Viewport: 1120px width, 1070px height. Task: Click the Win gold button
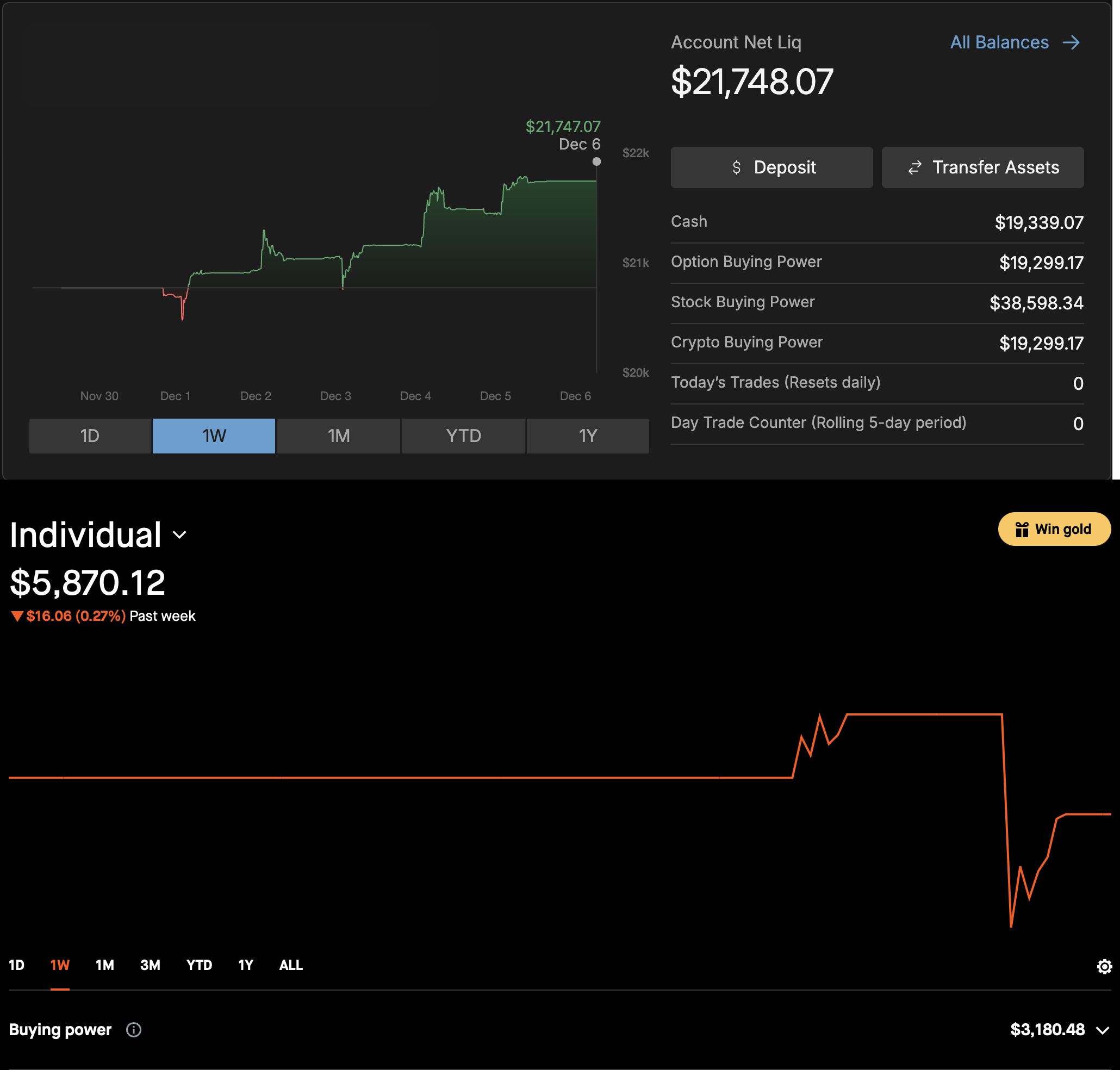(1054, 528)
